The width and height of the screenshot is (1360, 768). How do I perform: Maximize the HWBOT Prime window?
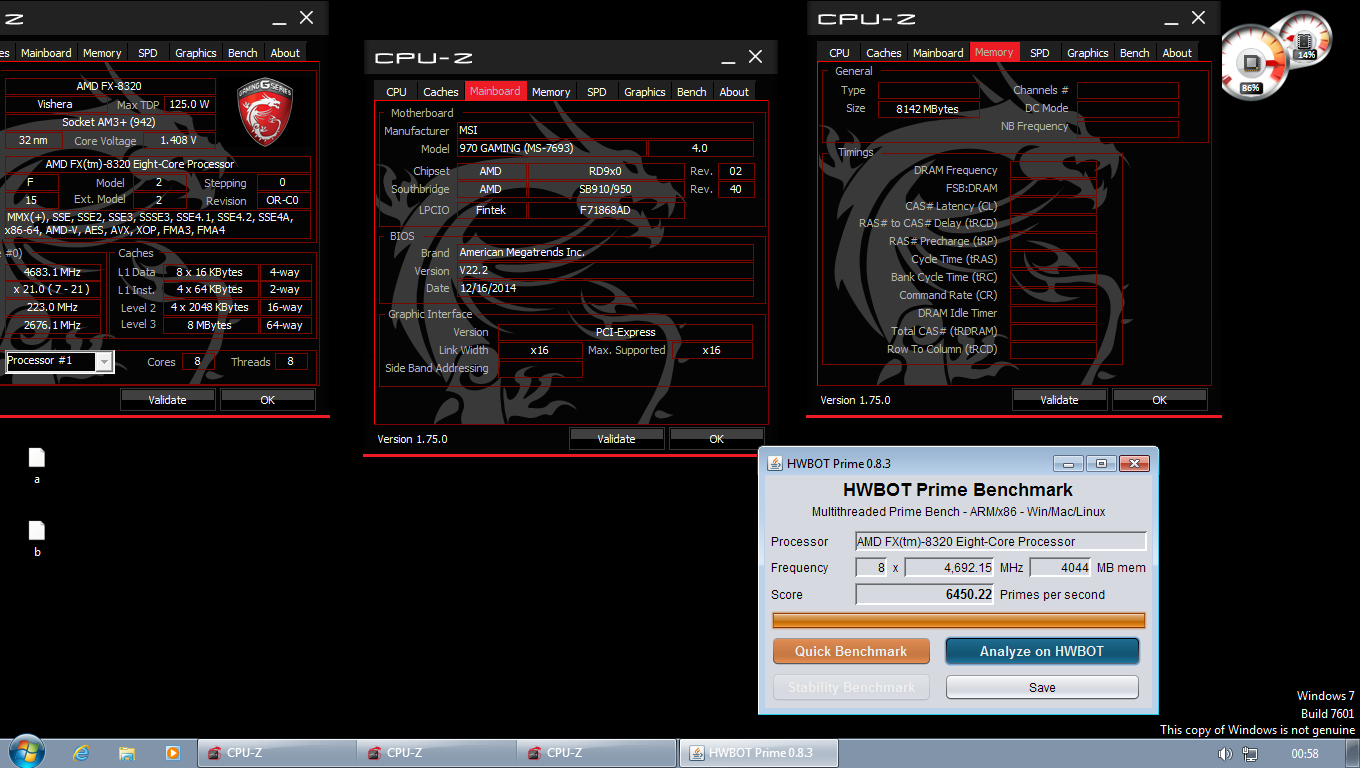(x=1101, y=464)
